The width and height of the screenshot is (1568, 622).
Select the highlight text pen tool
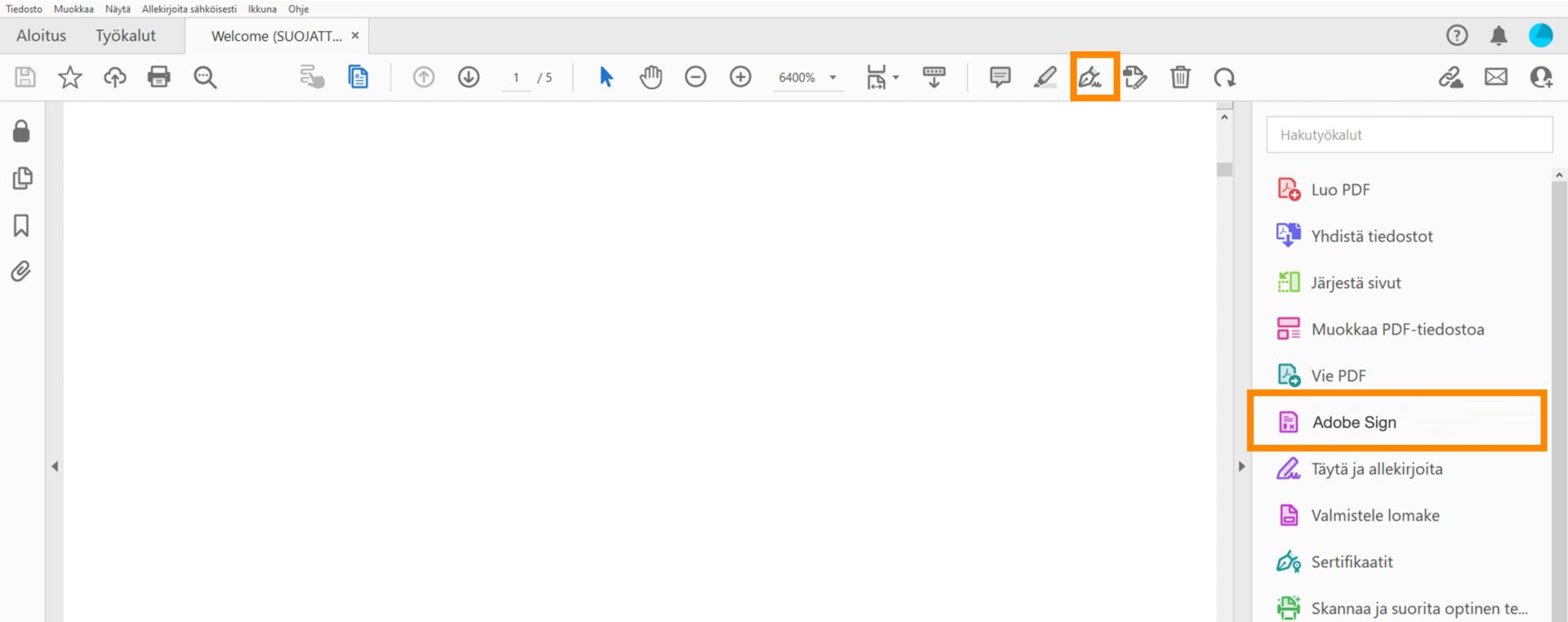[1045, 78]
